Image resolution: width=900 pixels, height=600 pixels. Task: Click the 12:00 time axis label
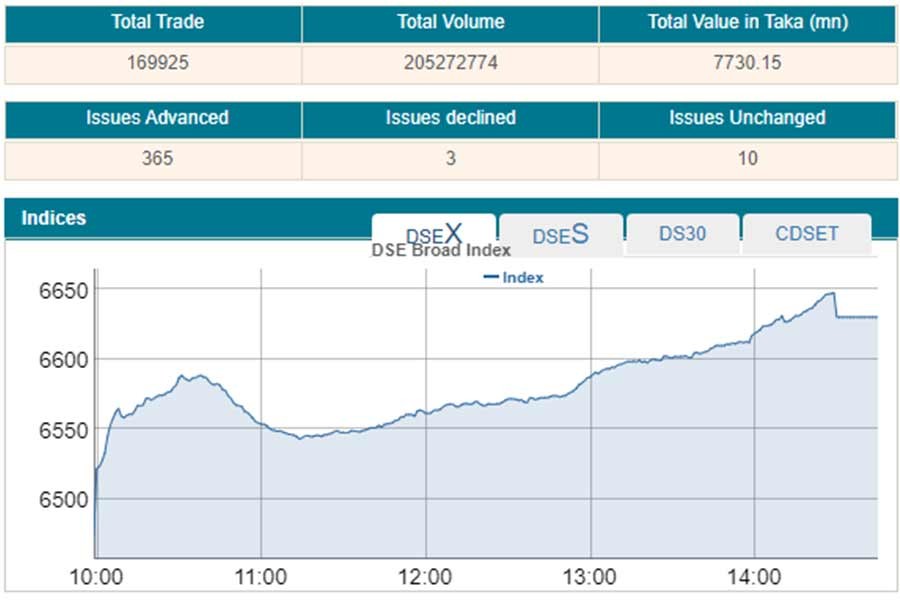pyautogui.click(x=426, y=578)
